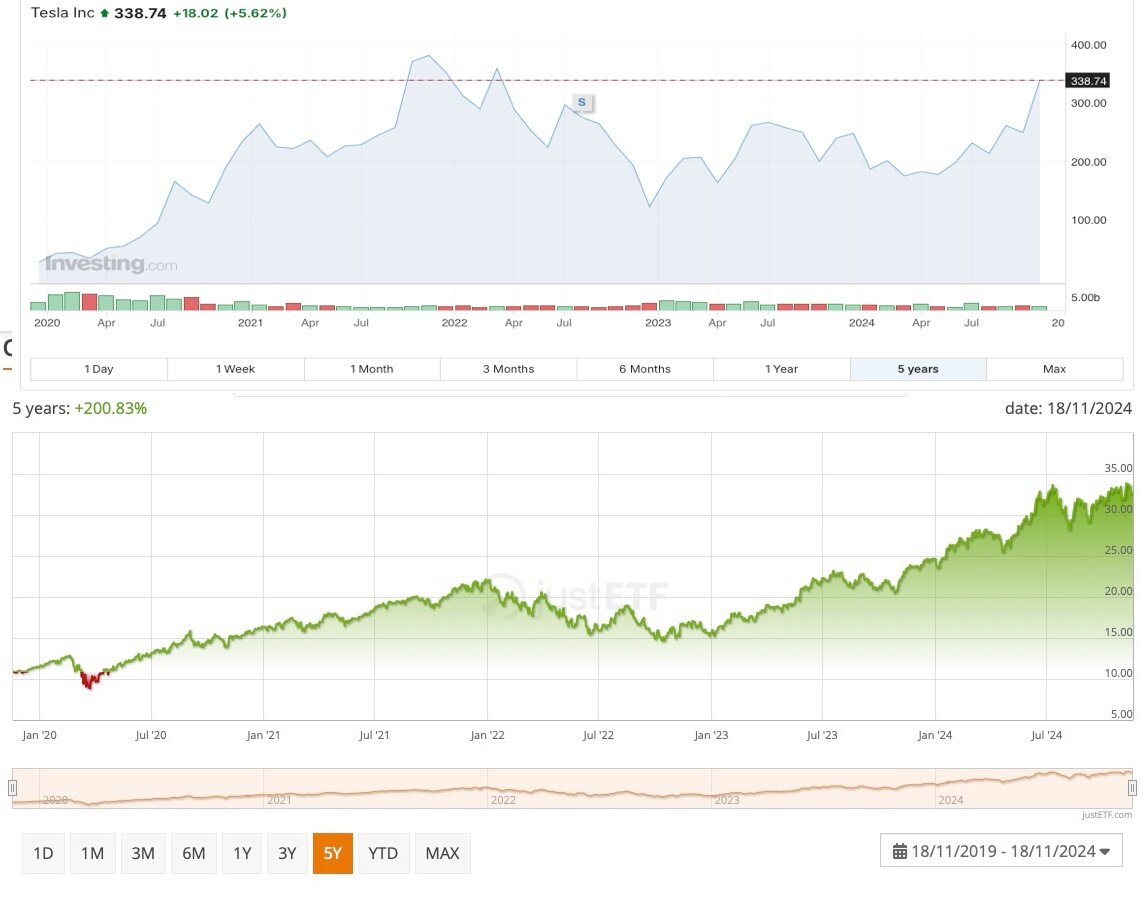Switch Tesla chart to 1 Week
This screenshot has height=900, width=1143.
[x=235, y=369]
